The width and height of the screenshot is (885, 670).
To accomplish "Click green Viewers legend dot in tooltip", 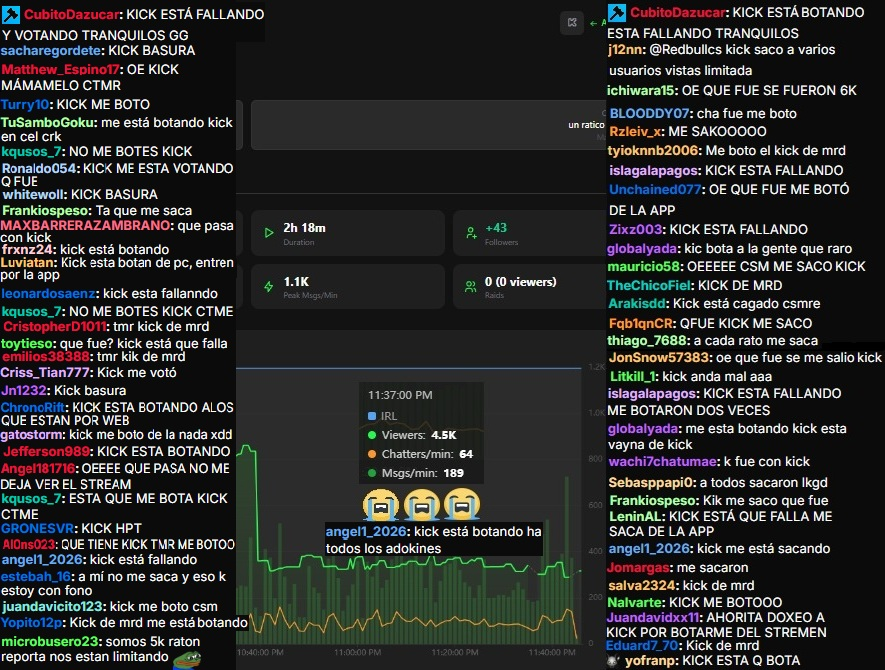I will 372,435.
